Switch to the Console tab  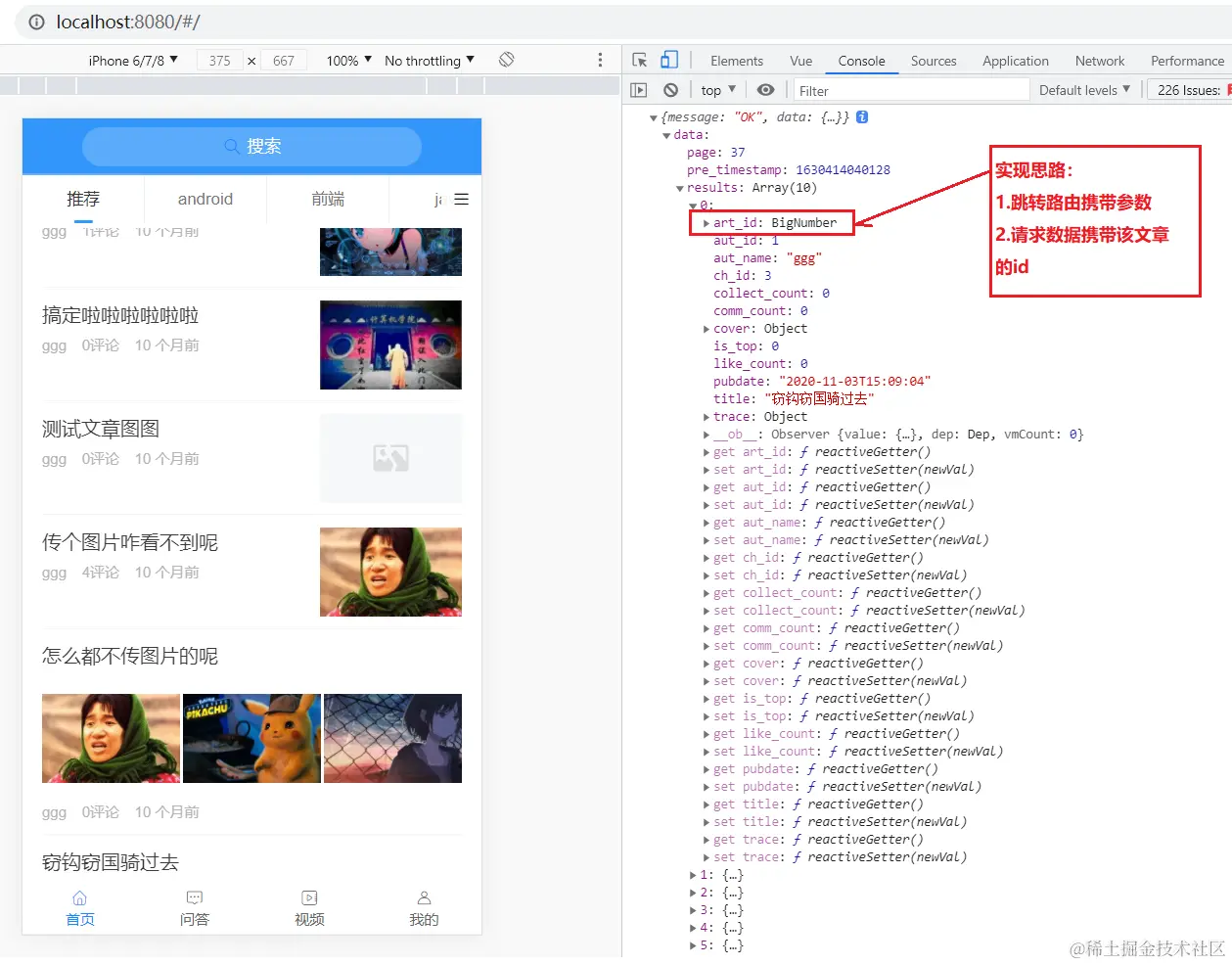coord(861,61)
